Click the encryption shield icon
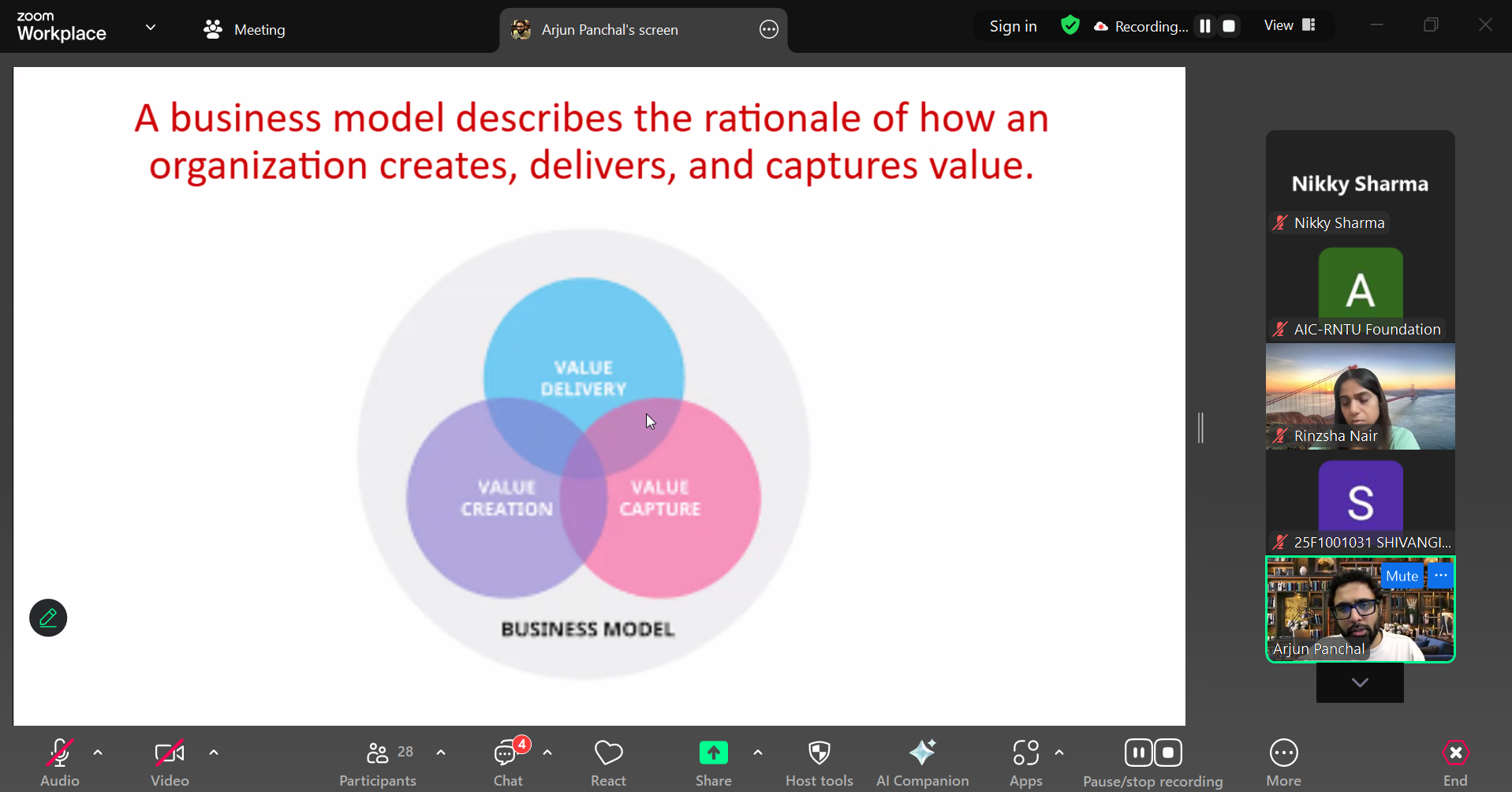Viewport: 1512px width, 792px height. tap(1070, 26)
